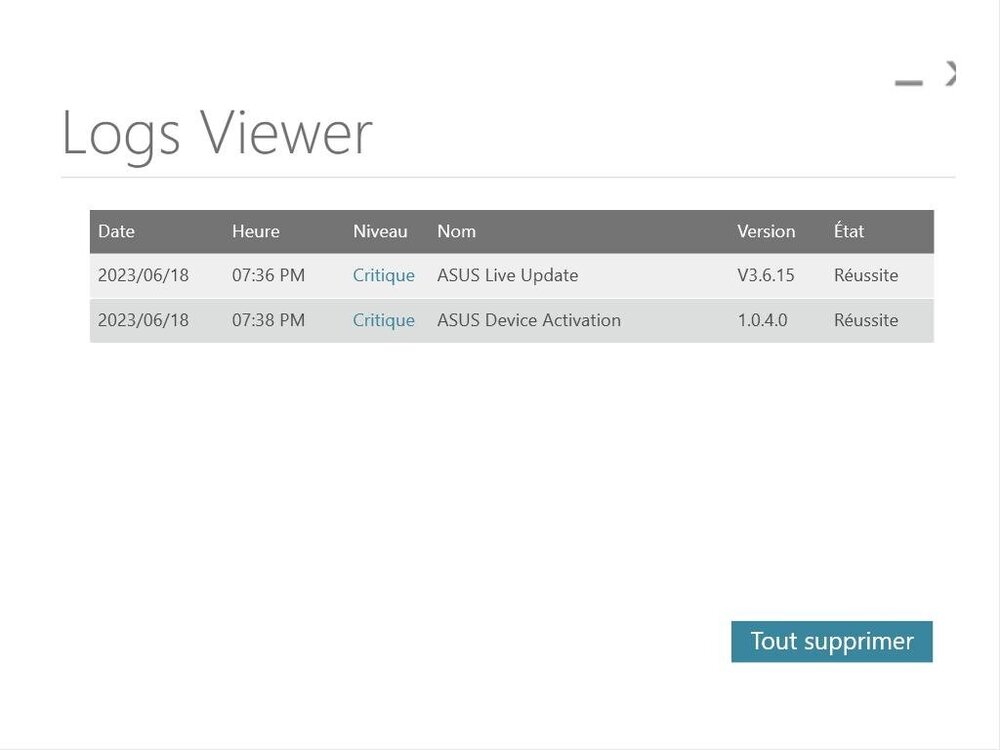
Task: Close the Logs Viewer window
Action: (951, 74)
